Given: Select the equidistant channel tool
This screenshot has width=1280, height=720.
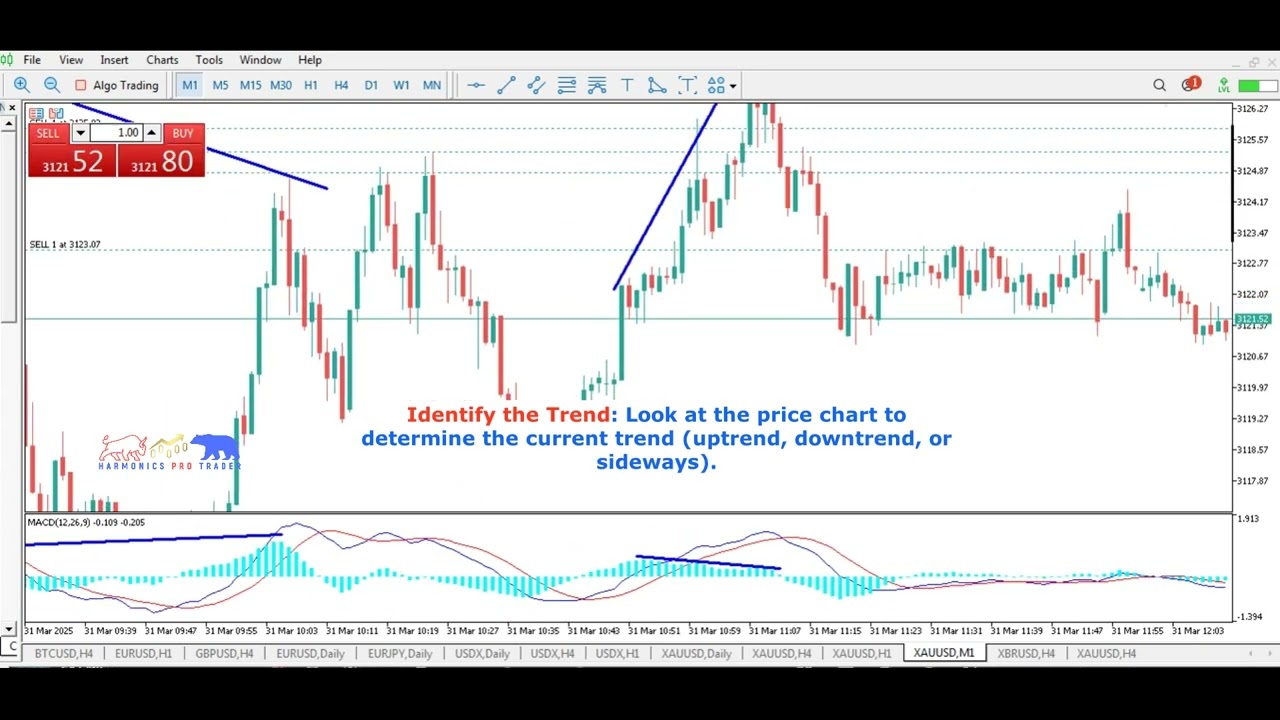Looking at the screenshot, I should [536, 86].
